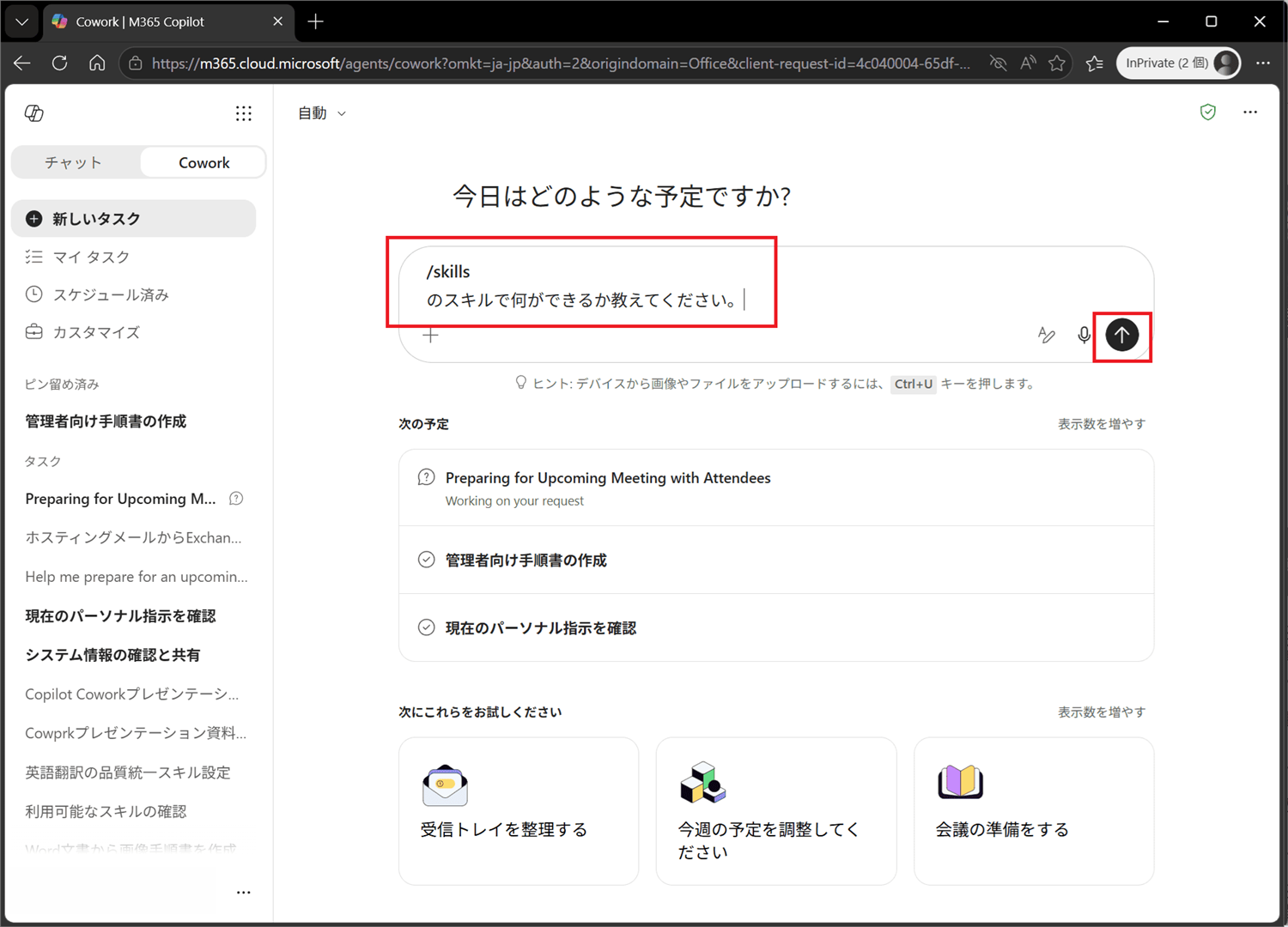This screenshot has height=927, width=1288.
Task: Start a 新しいタスク
Action: point(134,219)
